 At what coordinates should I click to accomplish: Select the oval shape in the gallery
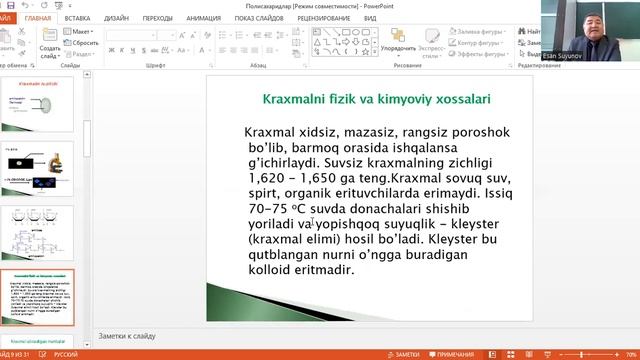(x=356, y=32)
